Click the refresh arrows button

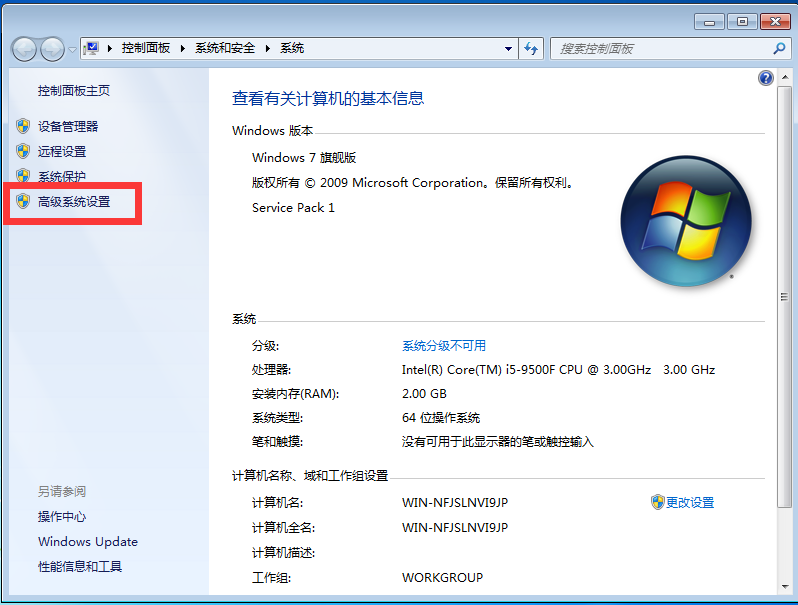pos(531,49)
